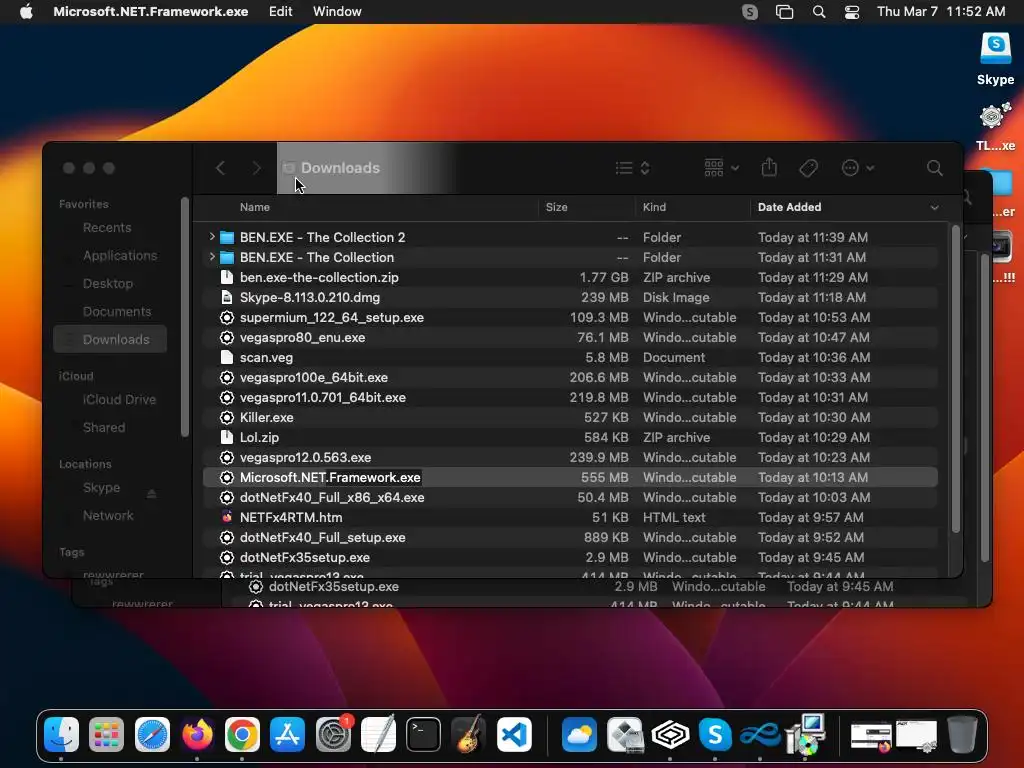
Task: Open the group-by dropdown in toolbar
Action: 721,168
